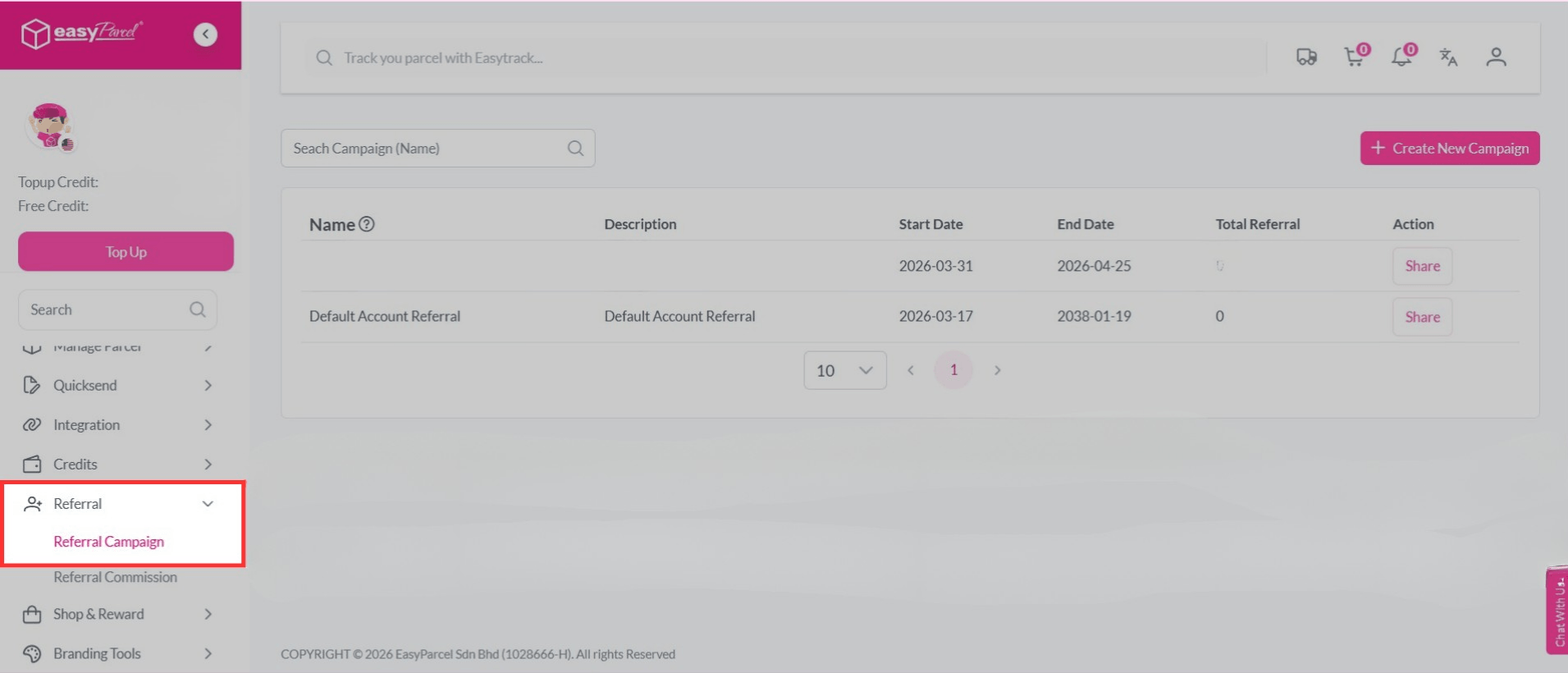Click the Name column help question icon

click(367, 224)
